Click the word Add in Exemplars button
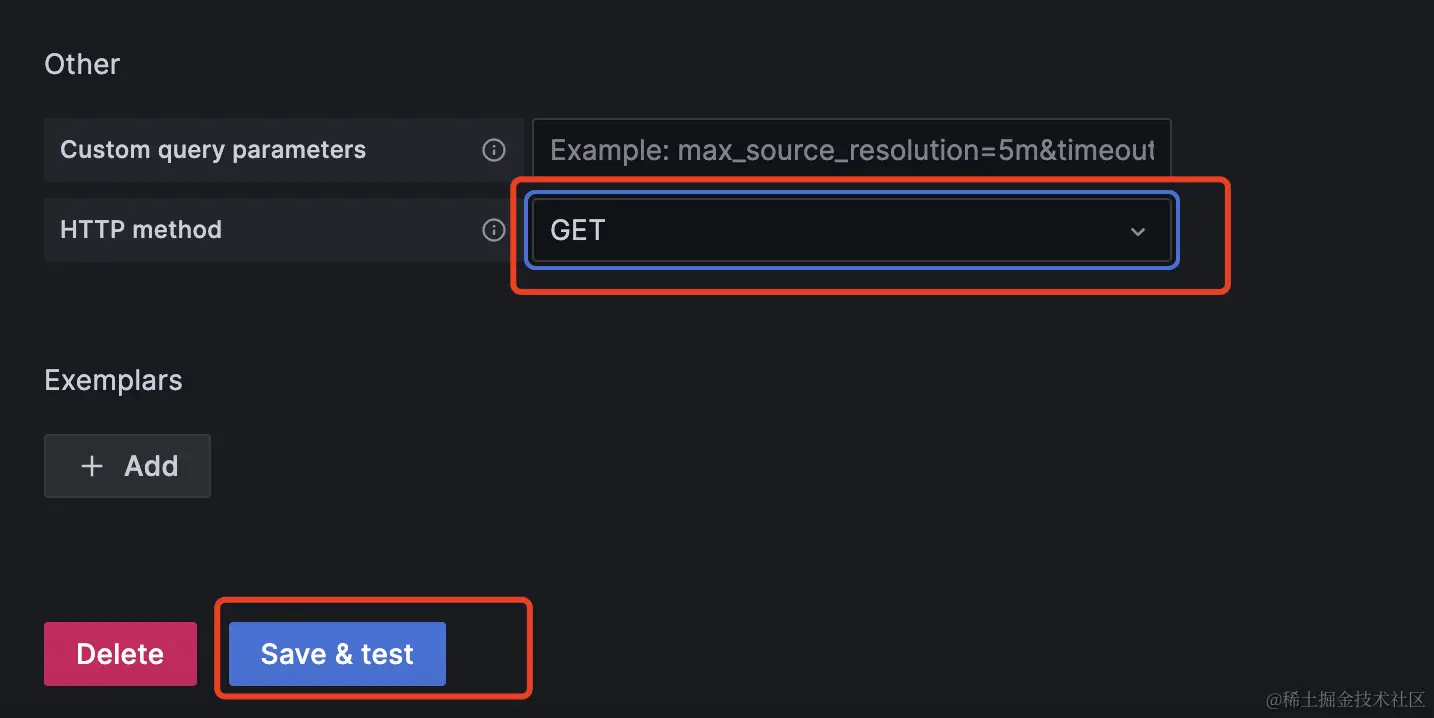 coord(151,466)
